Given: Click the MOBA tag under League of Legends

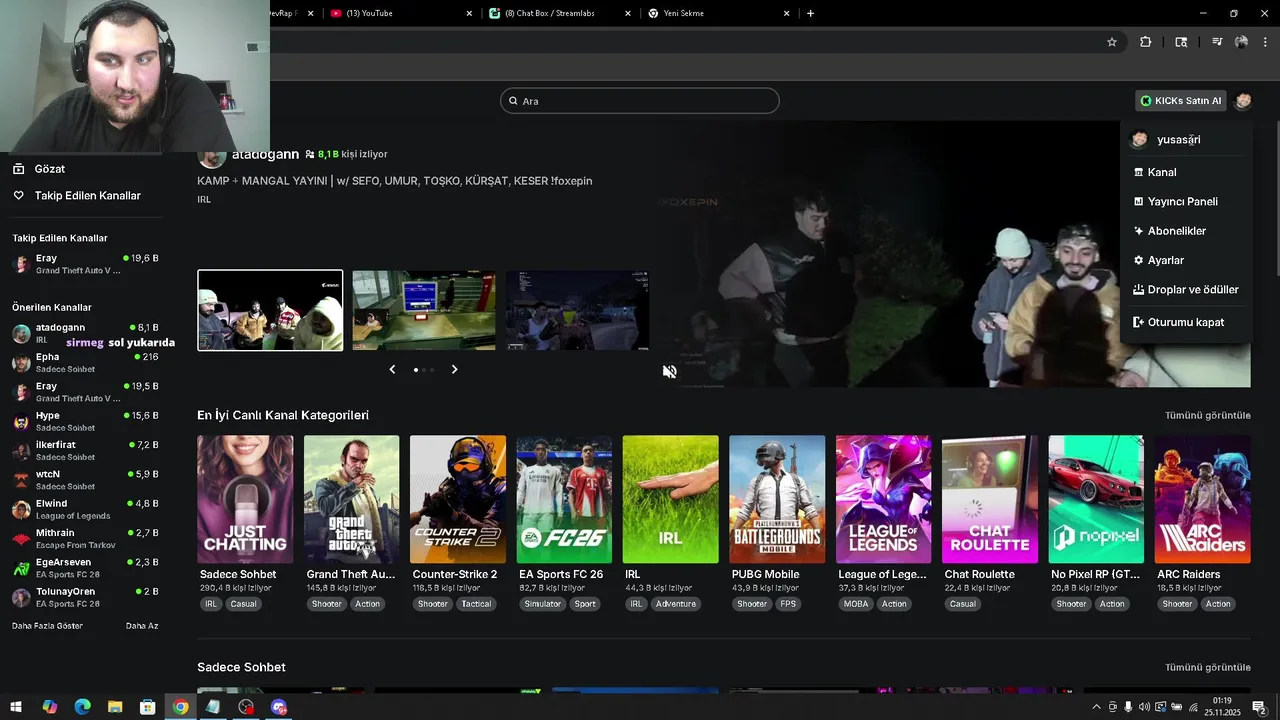Looking at the screenshot, I should (x=856, y=604).
